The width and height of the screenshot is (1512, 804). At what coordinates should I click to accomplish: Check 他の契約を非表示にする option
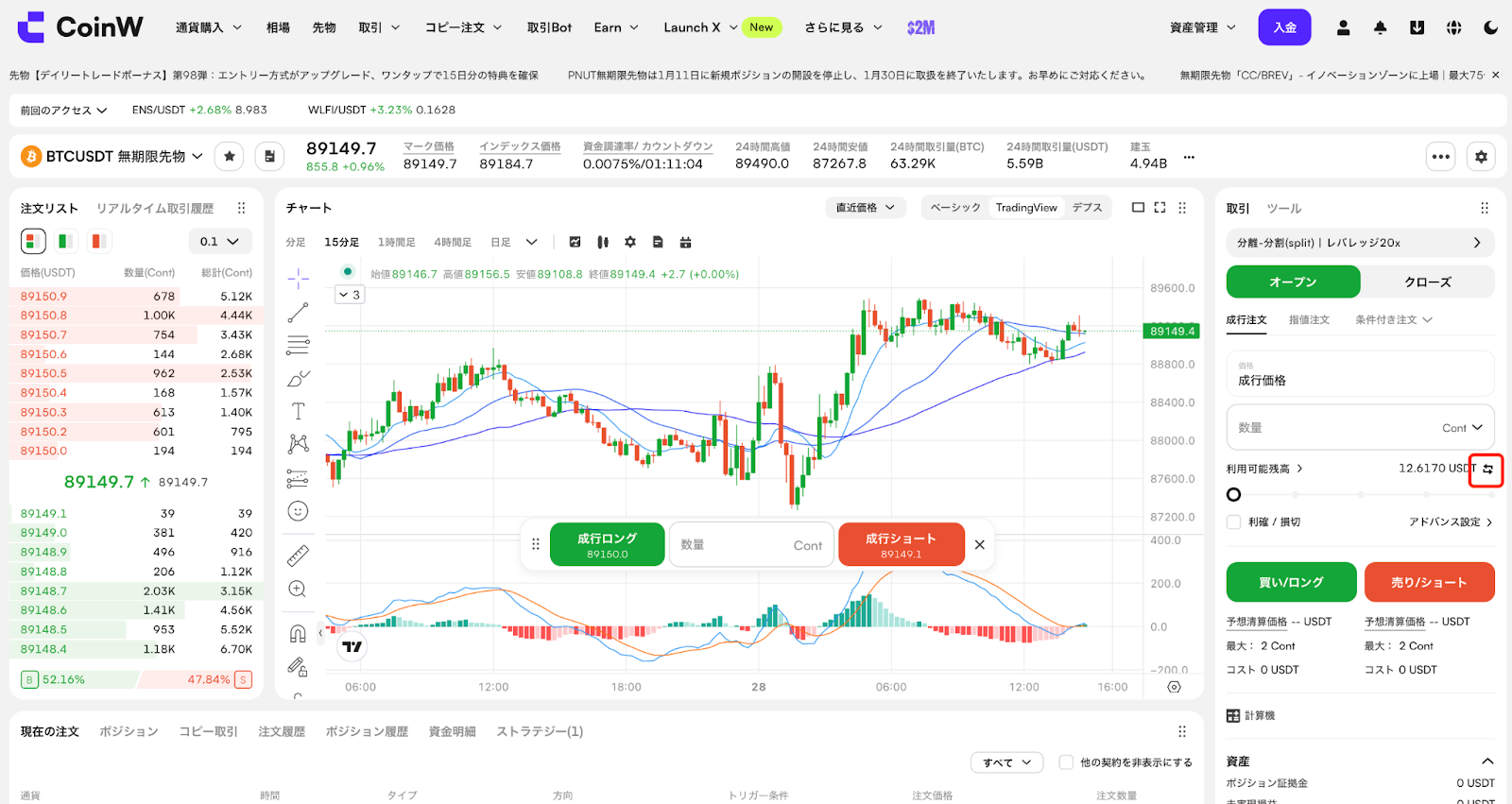coord(1066,762)
